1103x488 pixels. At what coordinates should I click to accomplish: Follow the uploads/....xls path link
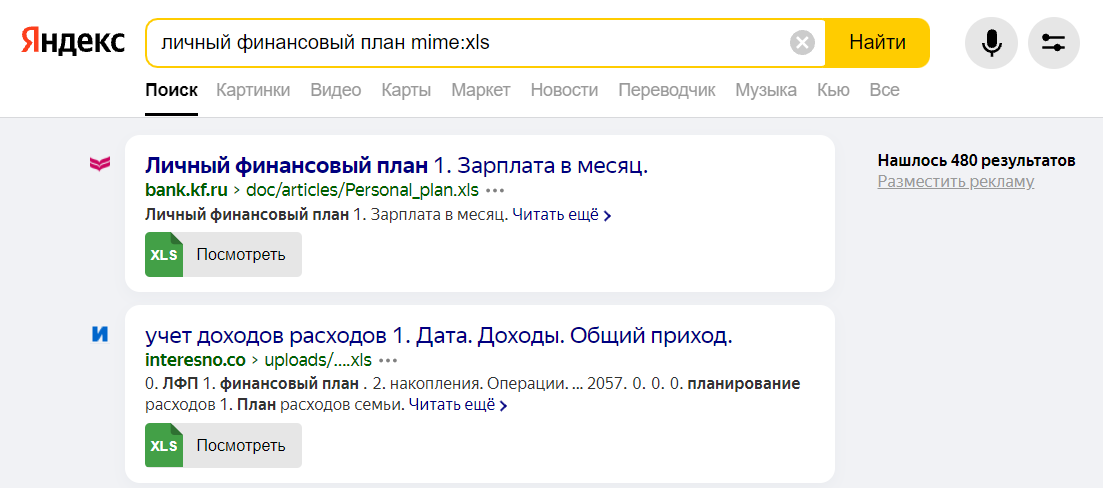coord(317,361)
